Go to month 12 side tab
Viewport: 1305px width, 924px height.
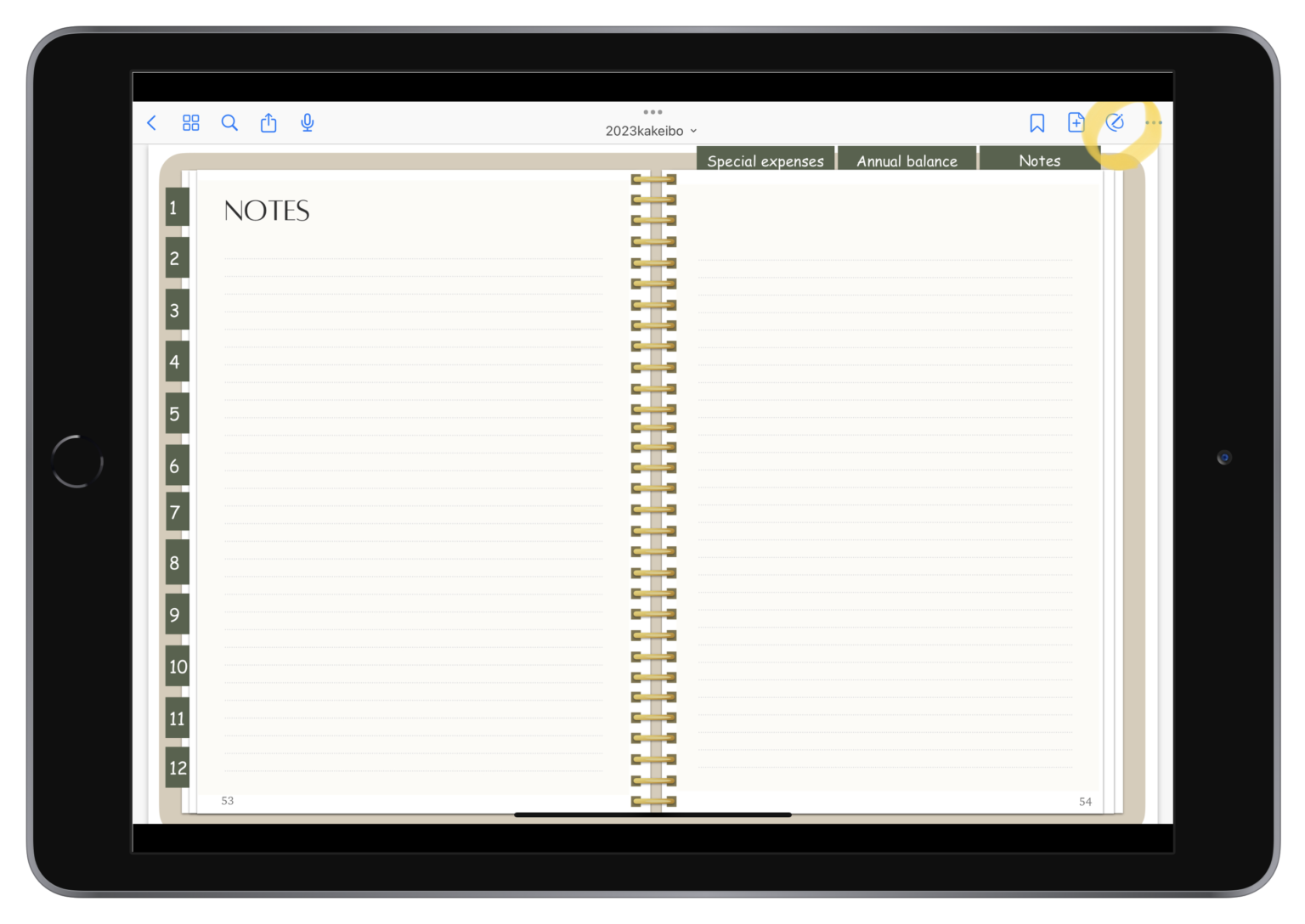[177, 768]
